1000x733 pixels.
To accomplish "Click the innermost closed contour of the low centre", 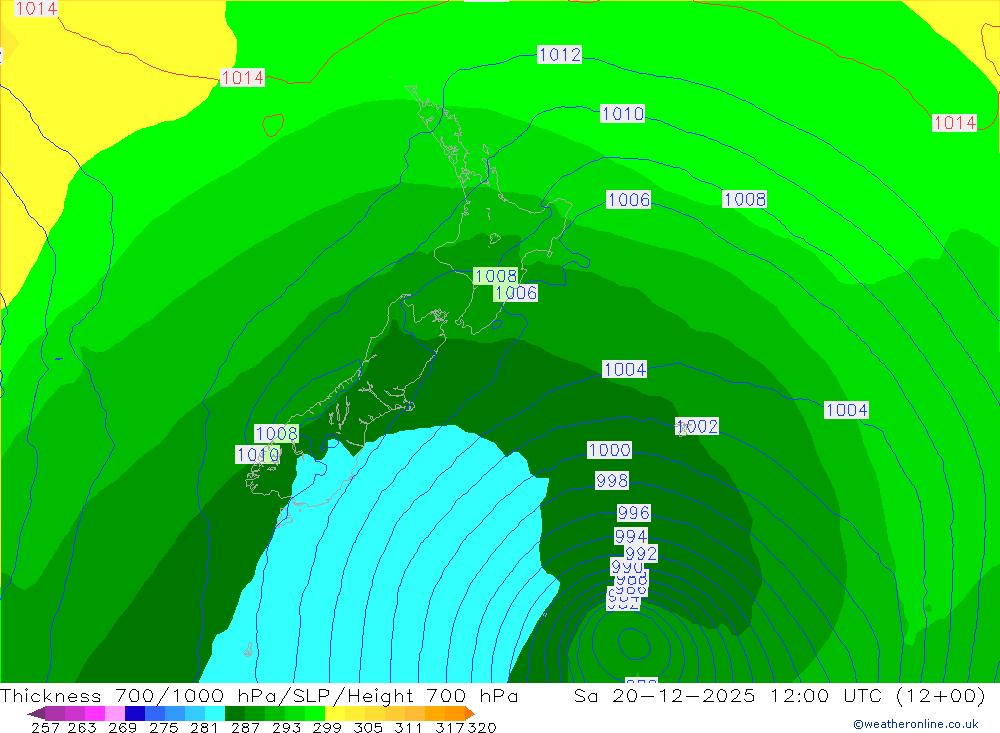I will click(634, 642).
